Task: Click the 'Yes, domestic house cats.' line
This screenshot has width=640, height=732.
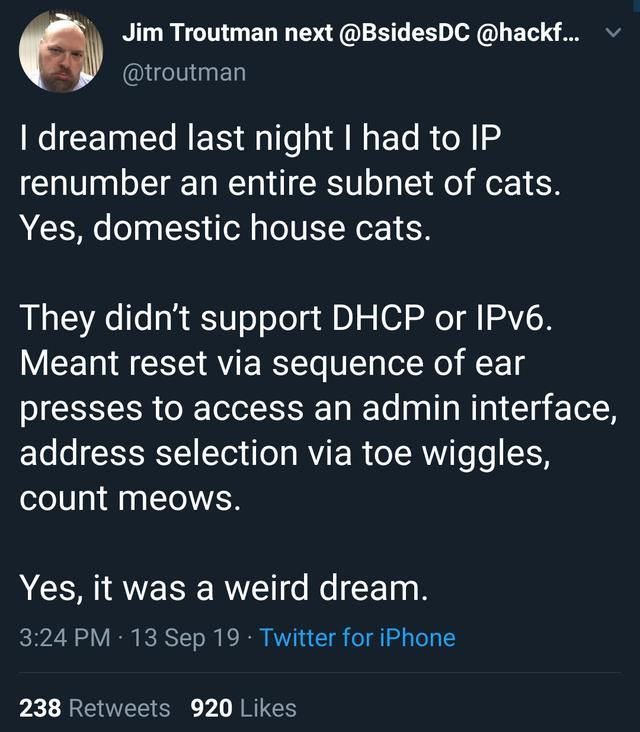Action: pyautogui.click(x=225, y=229)
